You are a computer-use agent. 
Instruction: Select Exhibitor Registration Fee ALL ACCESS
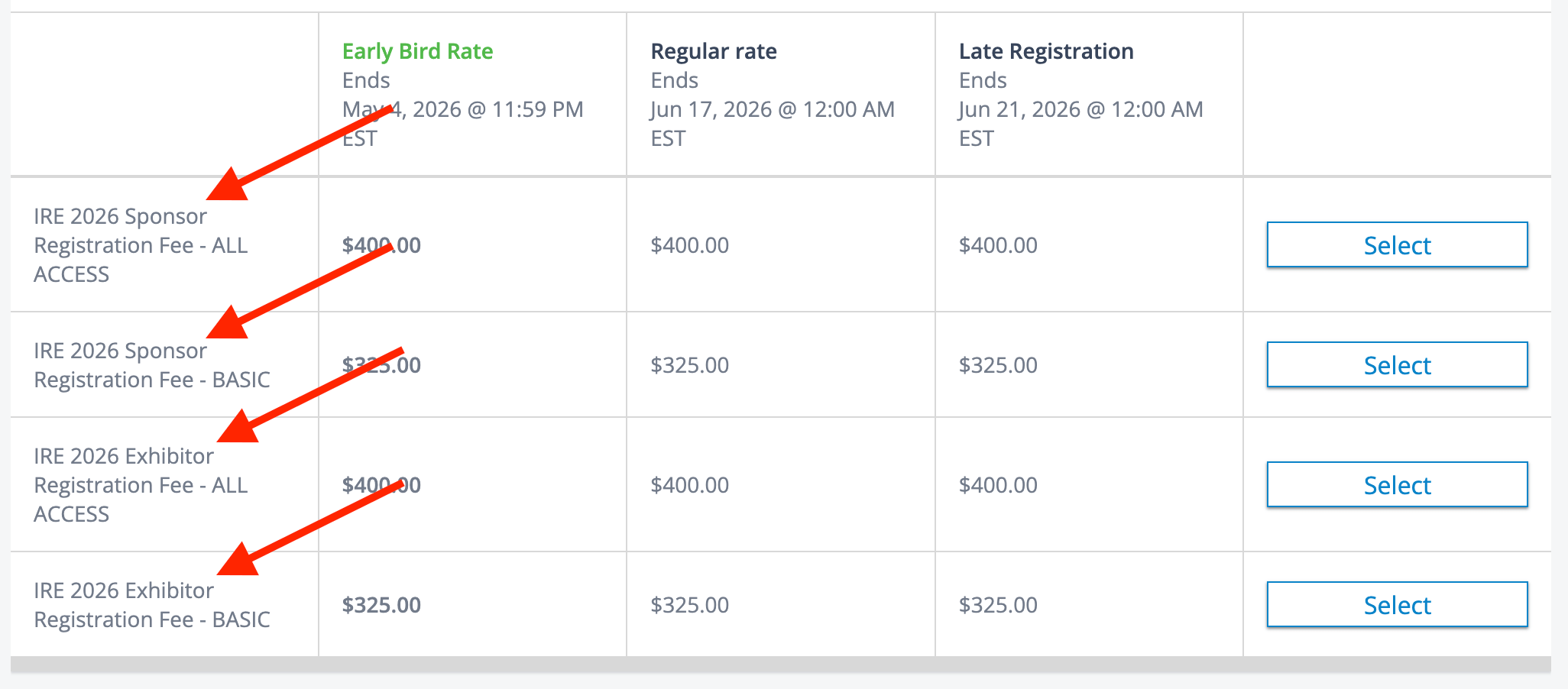tap(1397, 485)
